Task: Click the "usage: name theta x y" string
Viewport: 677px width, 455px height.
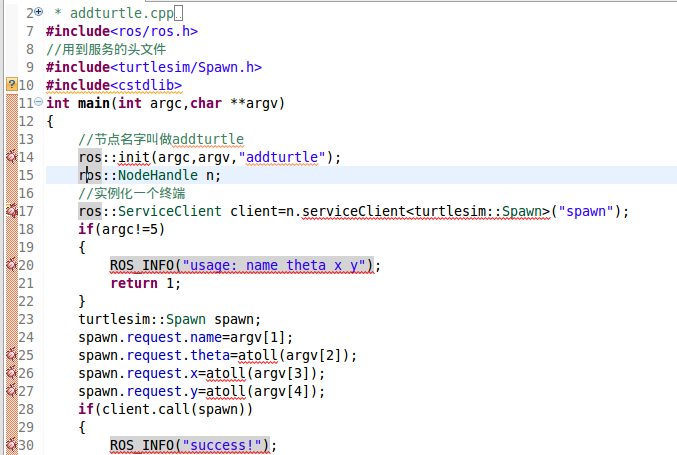Action: (x=274, y=265)
